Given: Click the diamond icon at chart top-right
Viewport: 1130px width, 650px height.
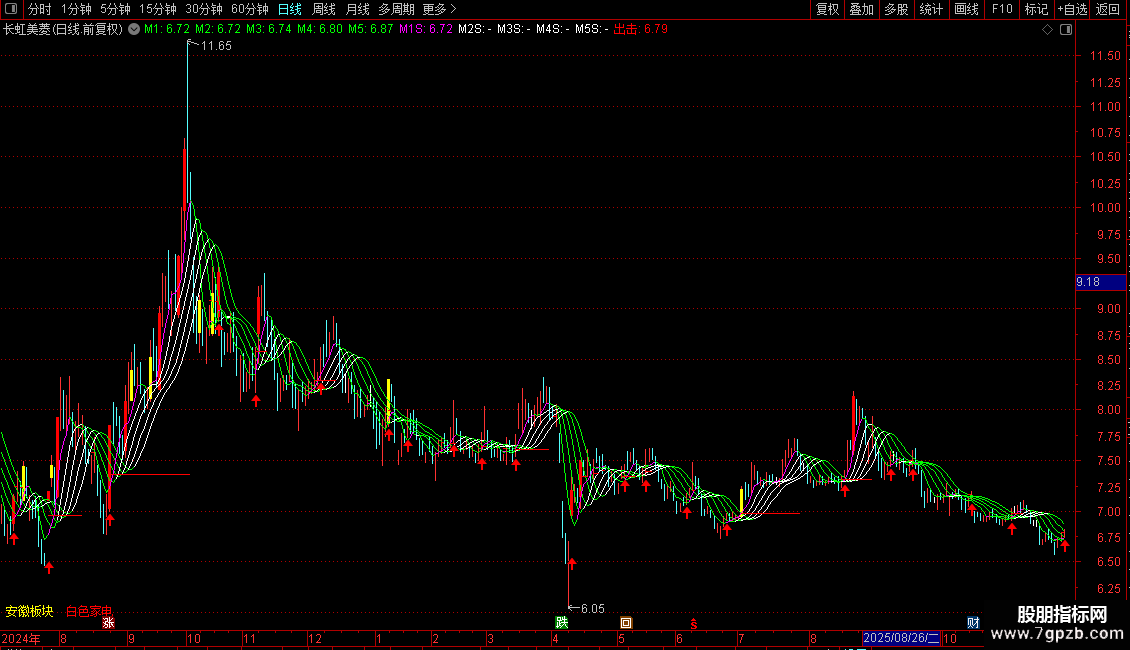Looking at the screenshot, I should [x=1047, y=30].
